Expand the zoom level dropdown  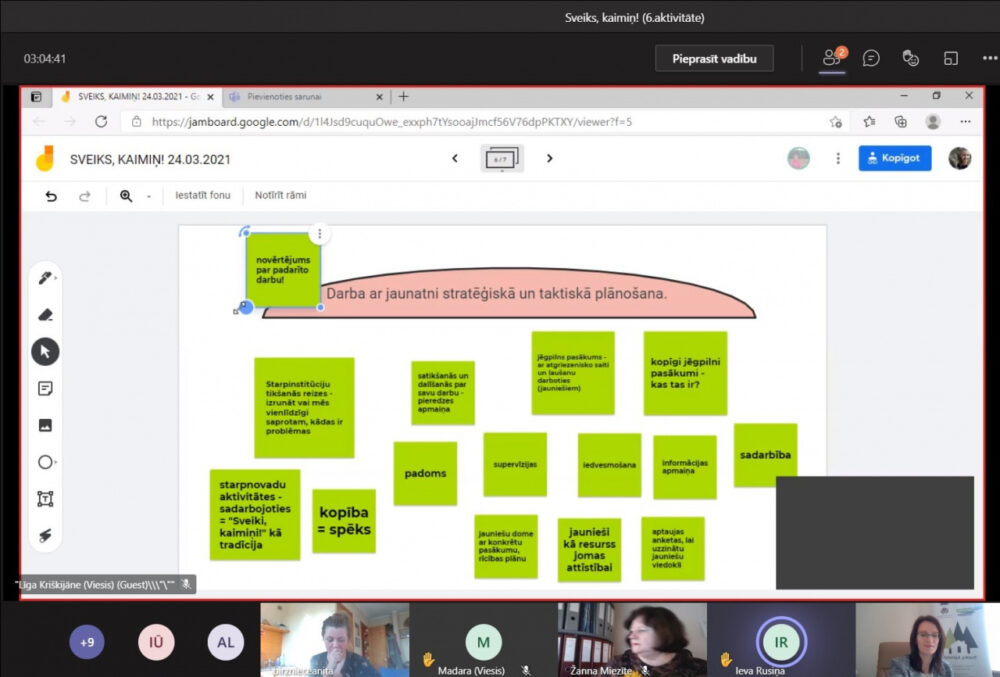point(149,196)
